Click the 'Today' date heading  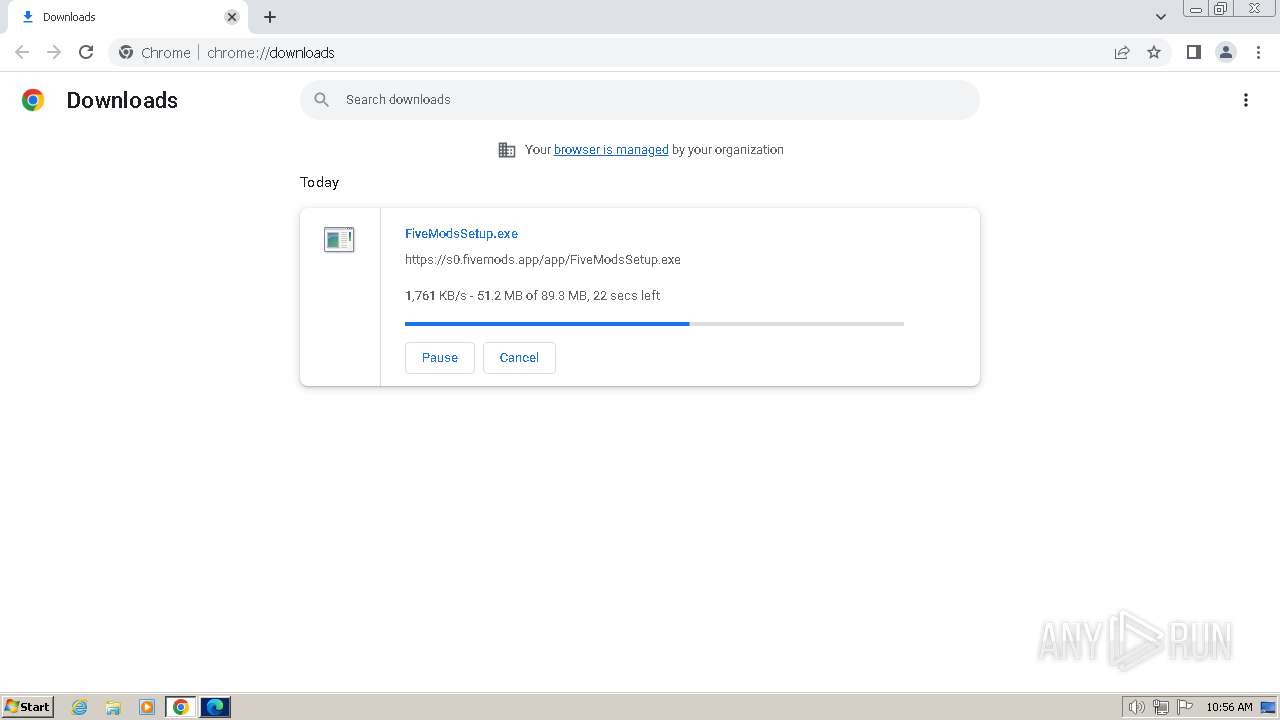click(x=319, y=182)
